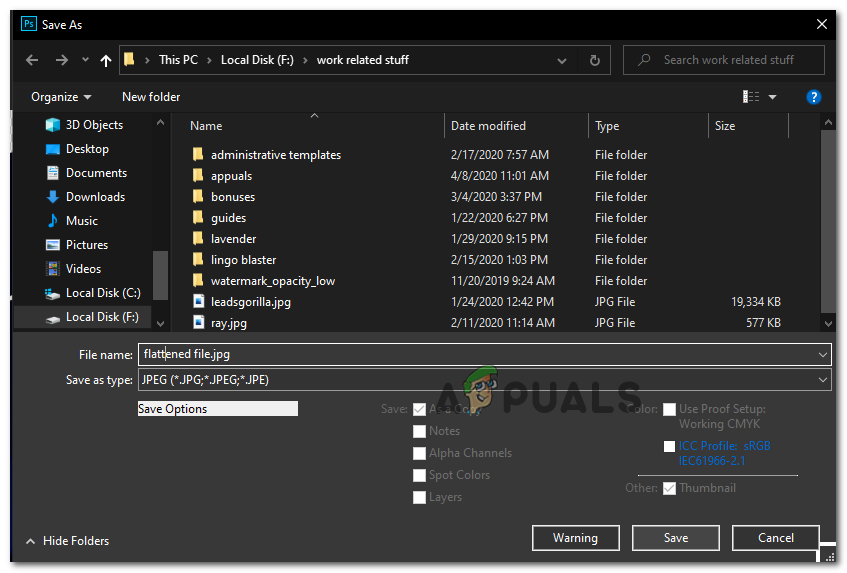The image size is (847, 573).
Task: Click the help question mark icon
Action: (814, 97)
